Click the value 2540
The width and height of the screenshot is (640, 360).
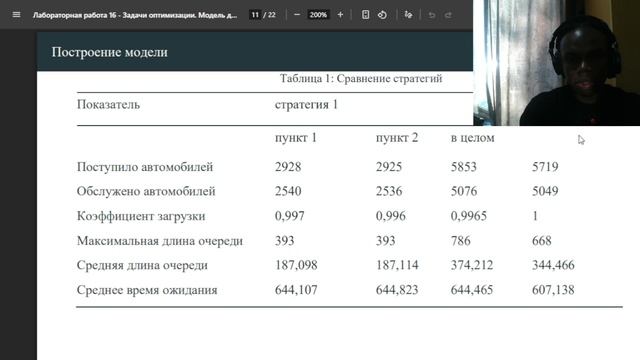pos(288,191)
